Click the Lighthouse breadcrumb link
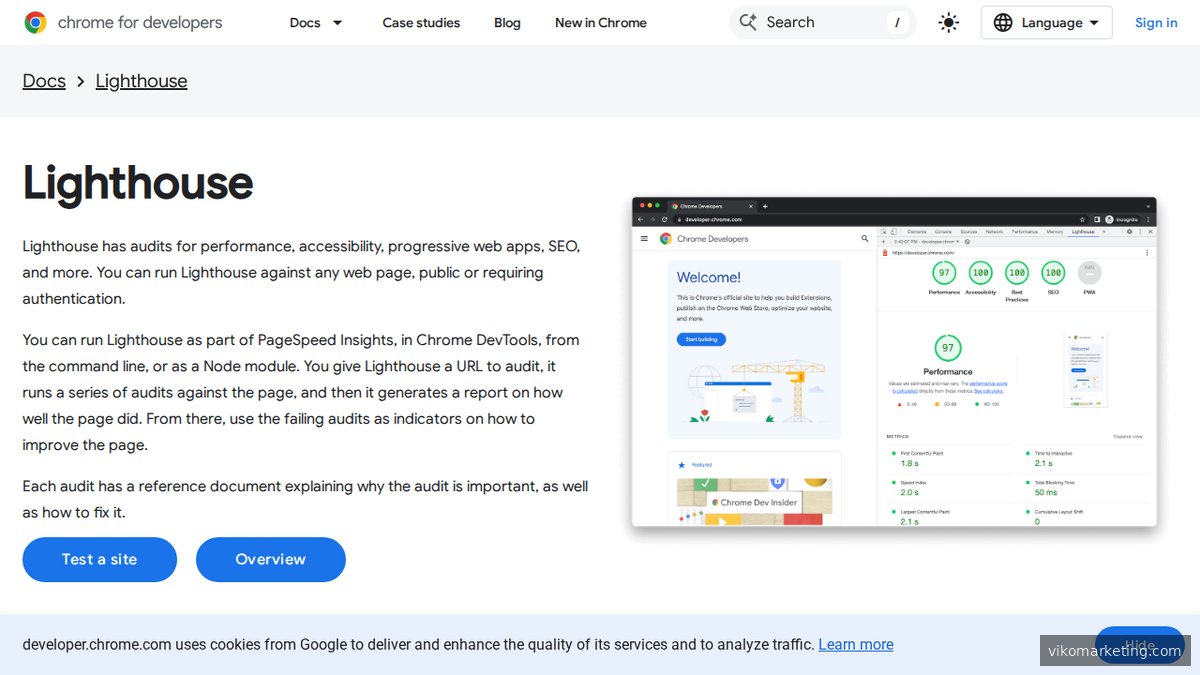 (141, 80)
